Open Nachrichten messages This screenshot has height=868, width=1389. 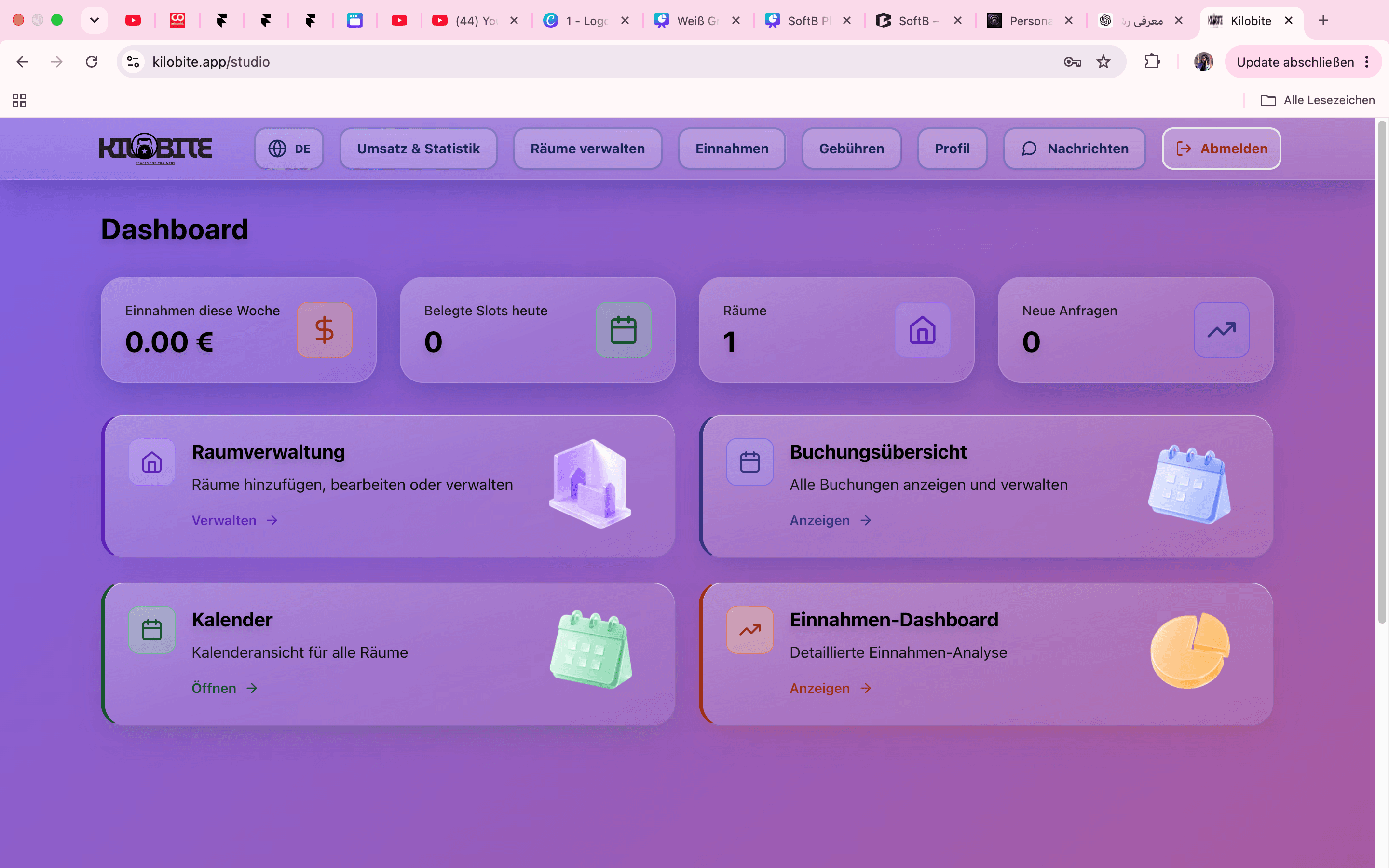(1075, 149)
